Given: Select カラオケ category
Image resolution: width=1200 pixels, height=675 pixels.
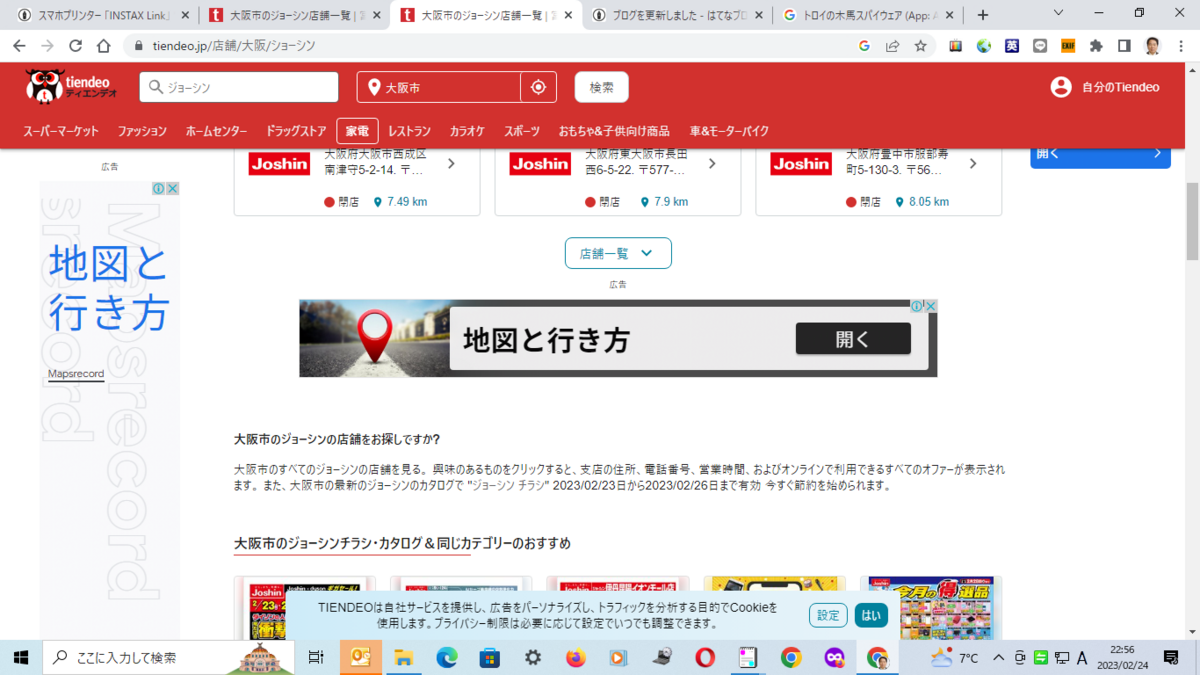Looking at the screenshot, I should coord(467,131).
